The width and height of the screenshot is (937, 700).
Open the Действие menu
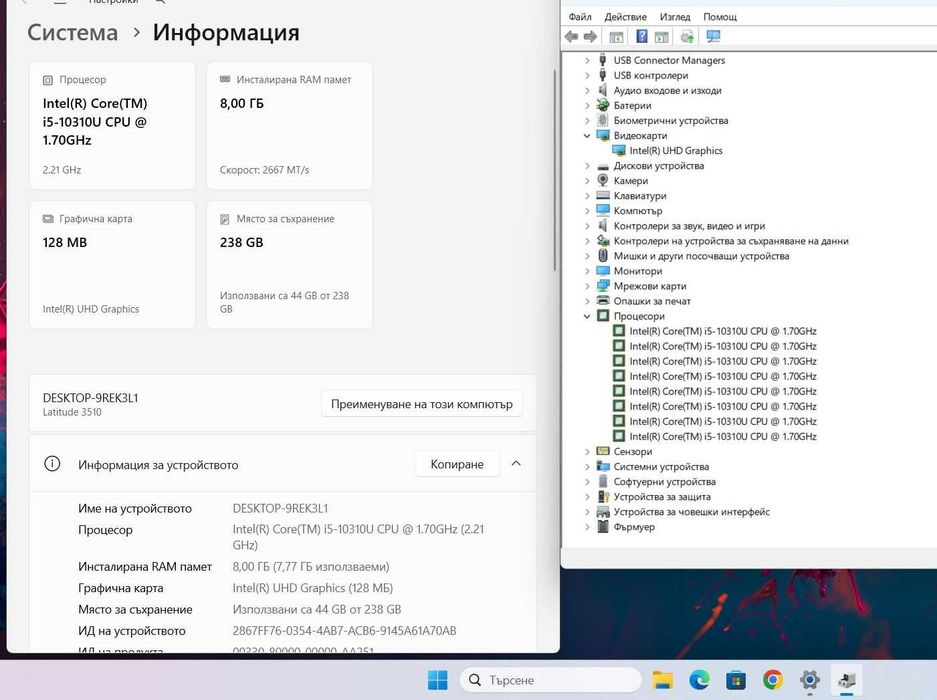coord(626,17)
